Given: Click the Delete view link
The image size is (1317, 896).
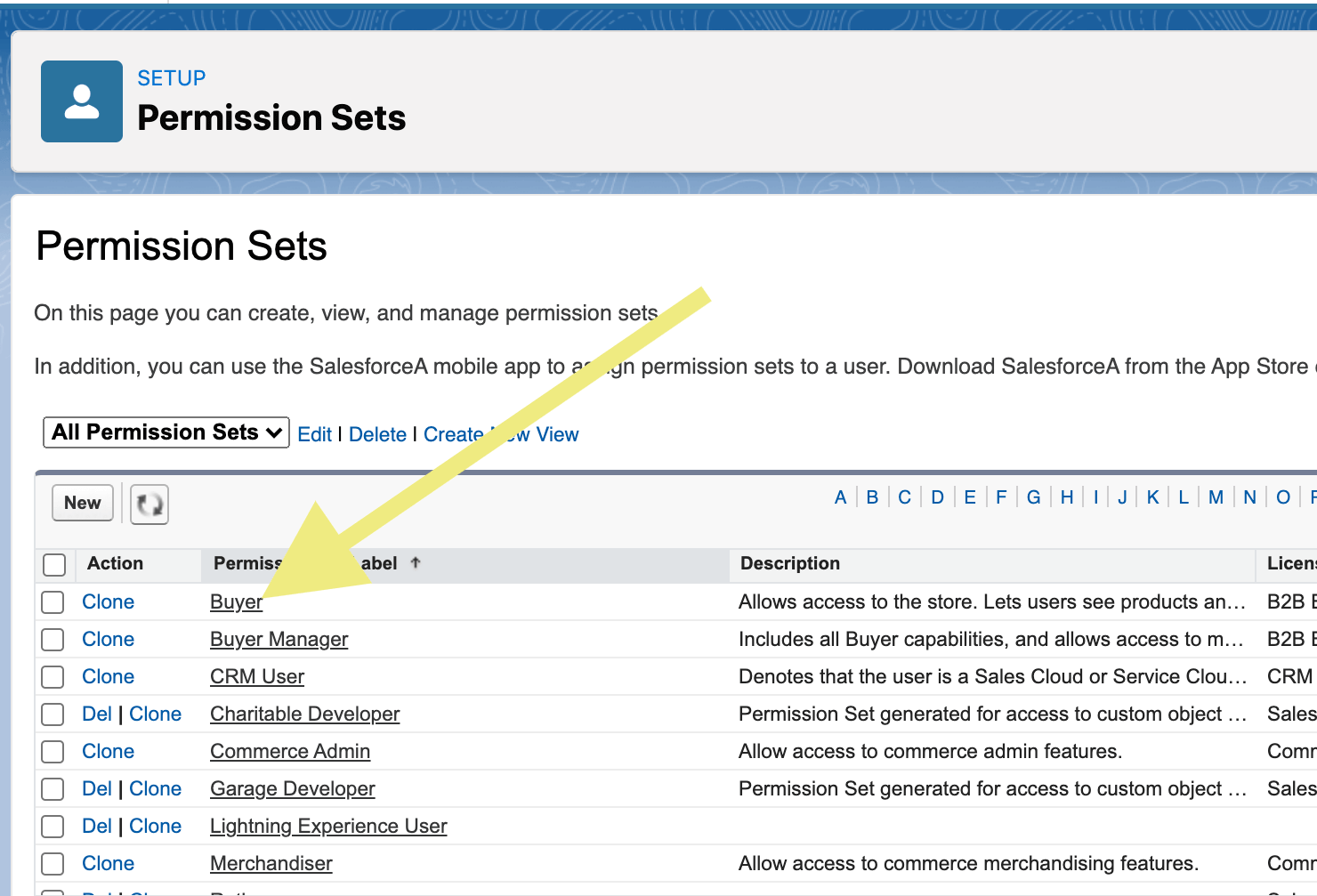Looking at the screenshot, I should [x=377, y=433].
